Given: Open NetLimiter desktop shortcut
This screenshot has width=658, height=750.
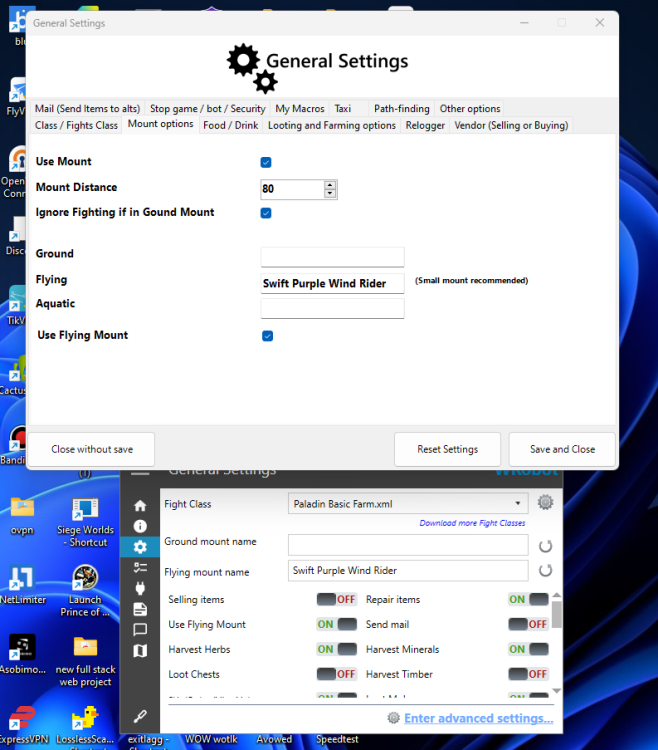Looking at the screenshot, I should coord(22,585).
